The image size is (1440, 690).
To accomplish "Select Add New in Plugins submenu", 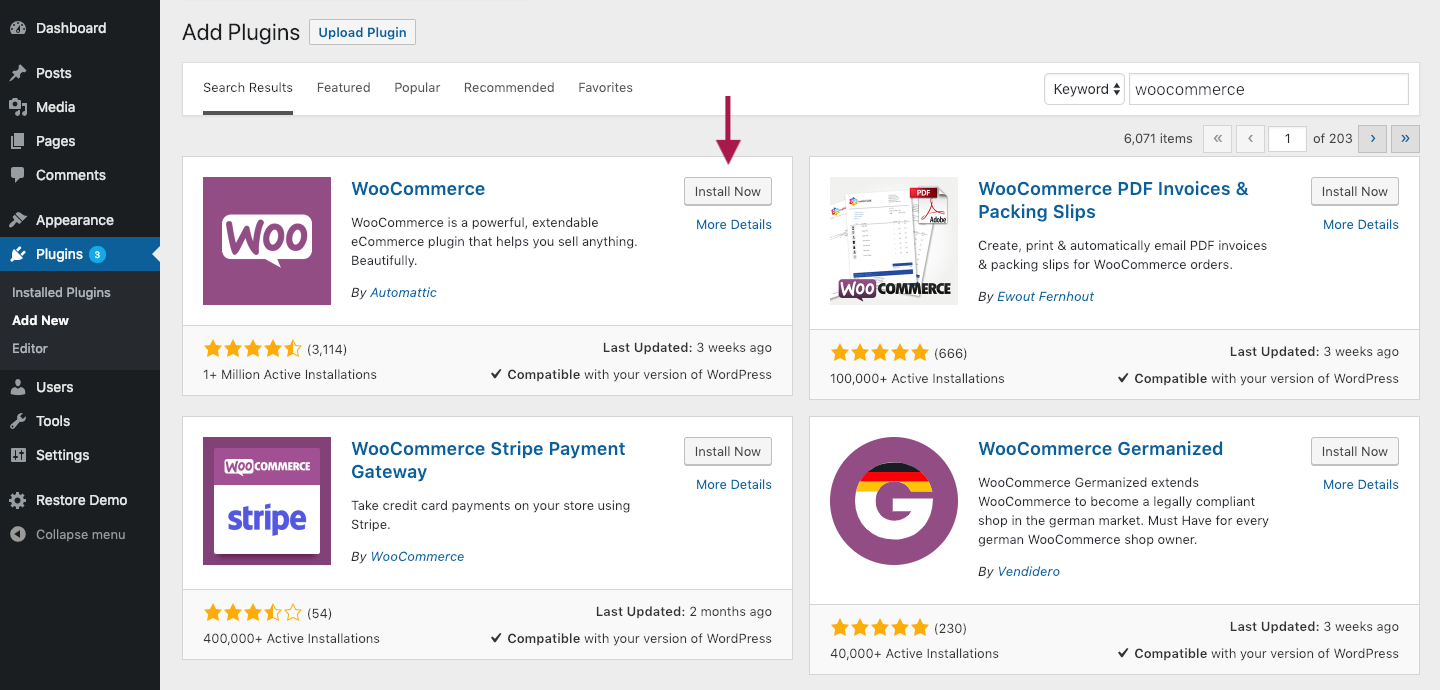I will coord(40,321).
